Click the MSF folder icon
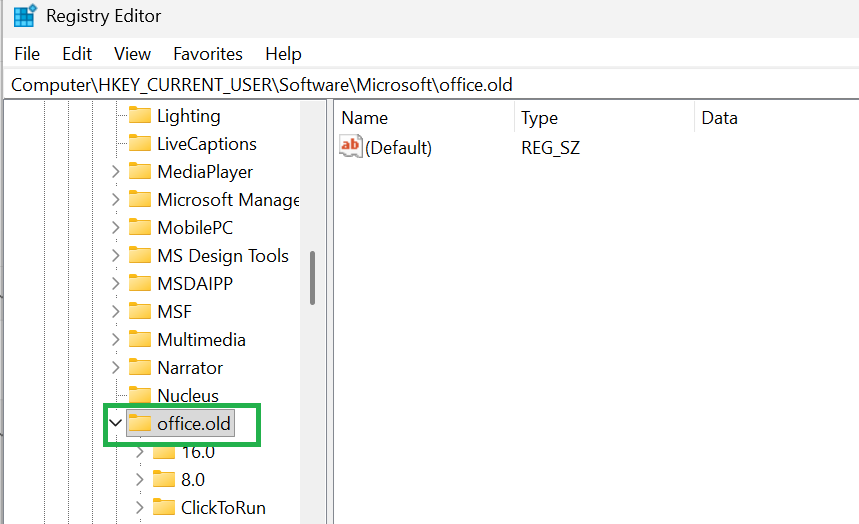This screenshot has width=859, height=524. pyautogui.click(x=140, y=311)
